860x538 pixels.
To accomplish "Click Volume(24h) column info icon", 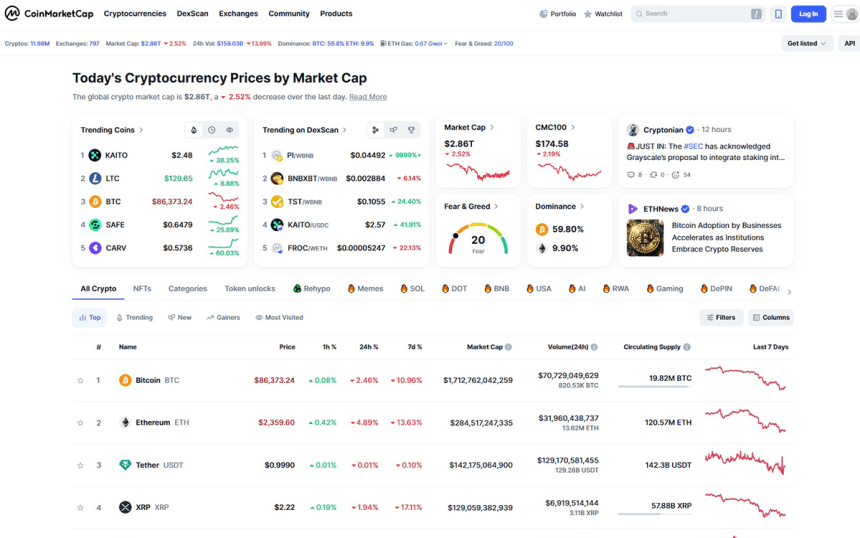I will (594, 347).
